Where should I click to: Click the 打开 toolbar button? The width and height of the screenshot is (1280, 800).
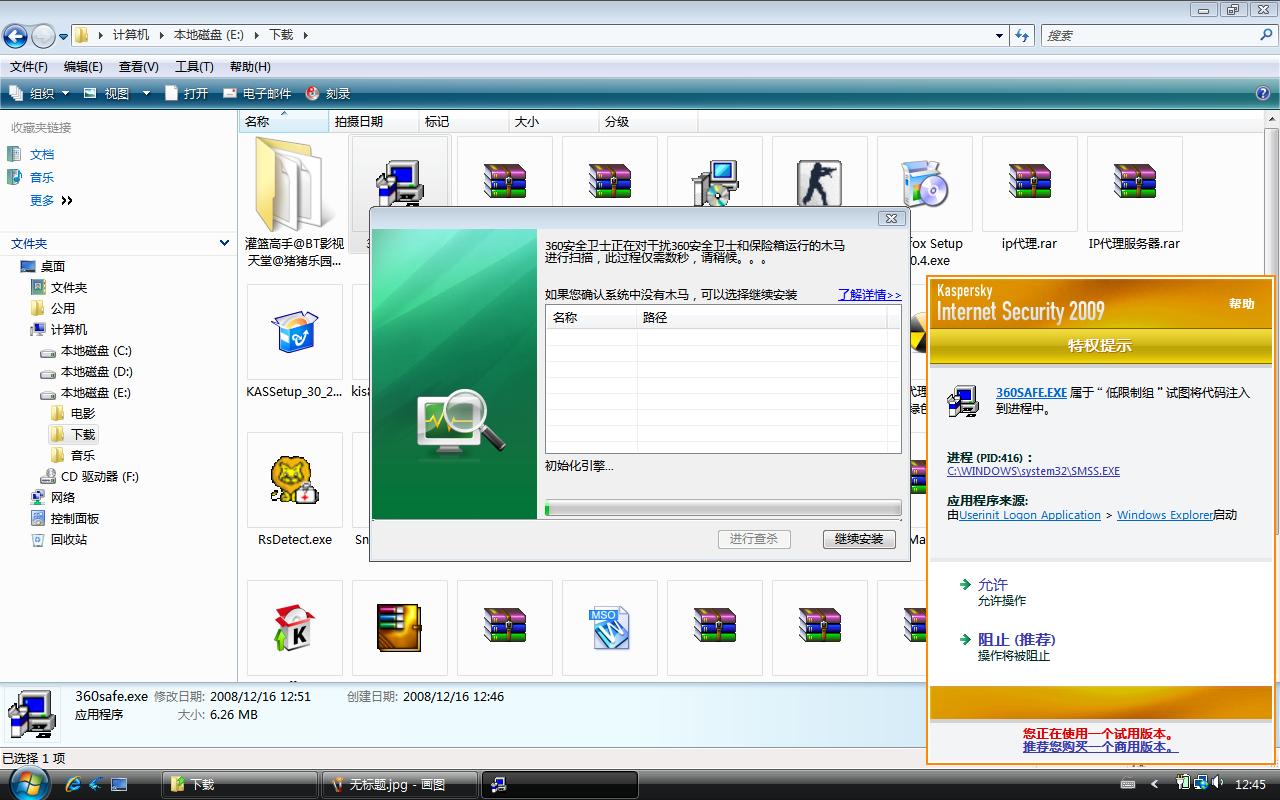tap(186, 93)
